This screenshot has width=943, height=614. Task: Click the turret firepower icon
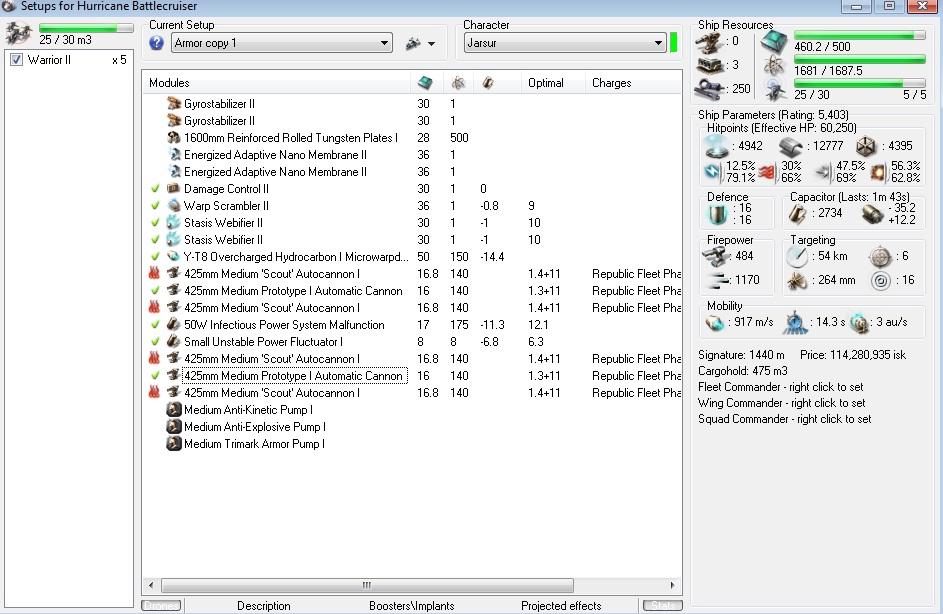(x=718, y=257)
